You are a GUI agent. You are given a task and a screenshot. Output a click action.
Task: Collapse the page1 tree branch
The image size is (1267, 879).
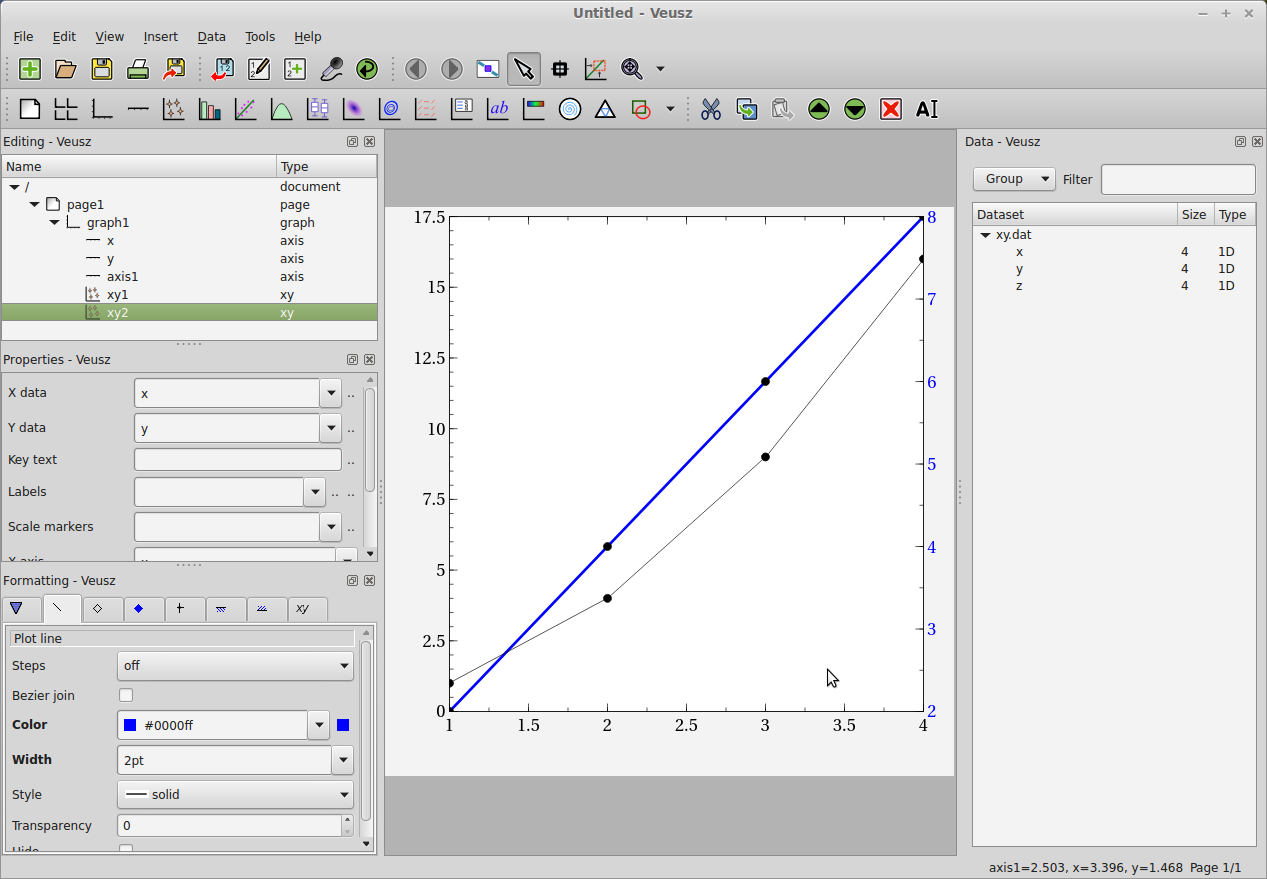click(x=35, y=204)
